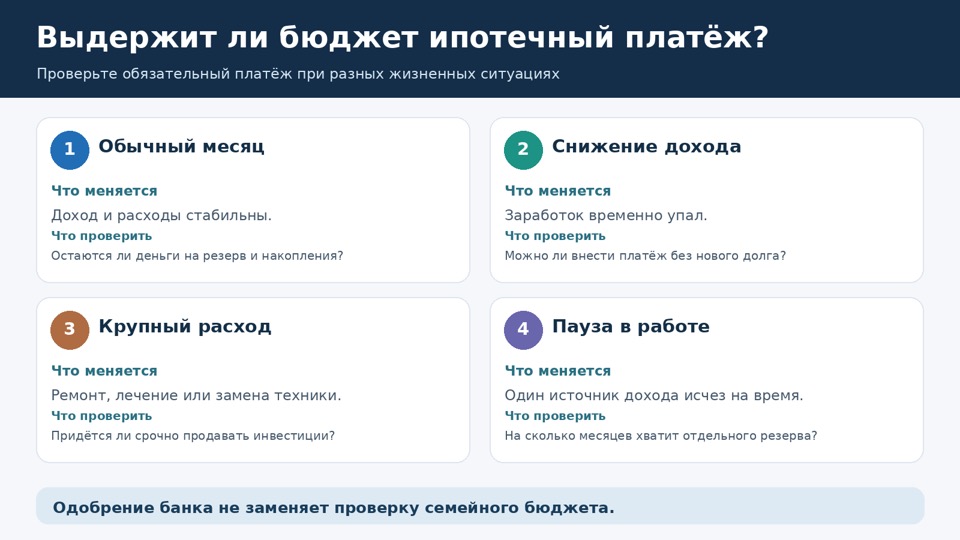Viewport: 960px width, 540px height.
Task: Click 'Можно ли внести платёж без нового долга?'
Action: pos(645,256)
